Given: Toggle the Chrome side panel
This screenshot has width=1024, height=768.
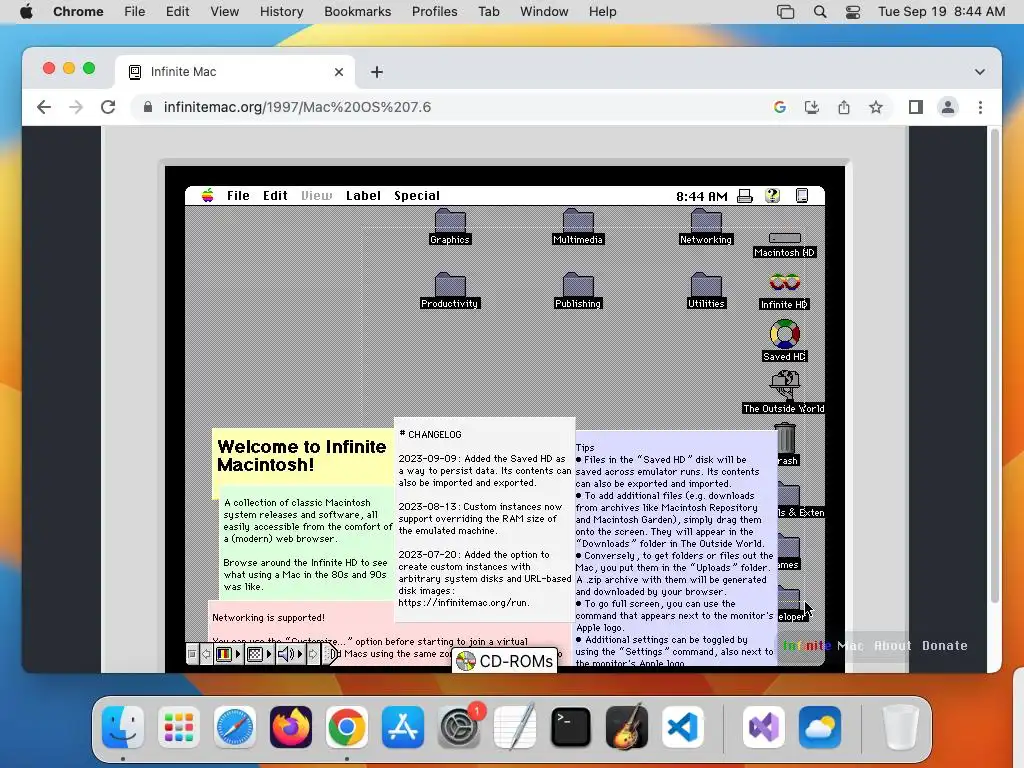Looking at the screenshot, I should click(x=916, y=107).
